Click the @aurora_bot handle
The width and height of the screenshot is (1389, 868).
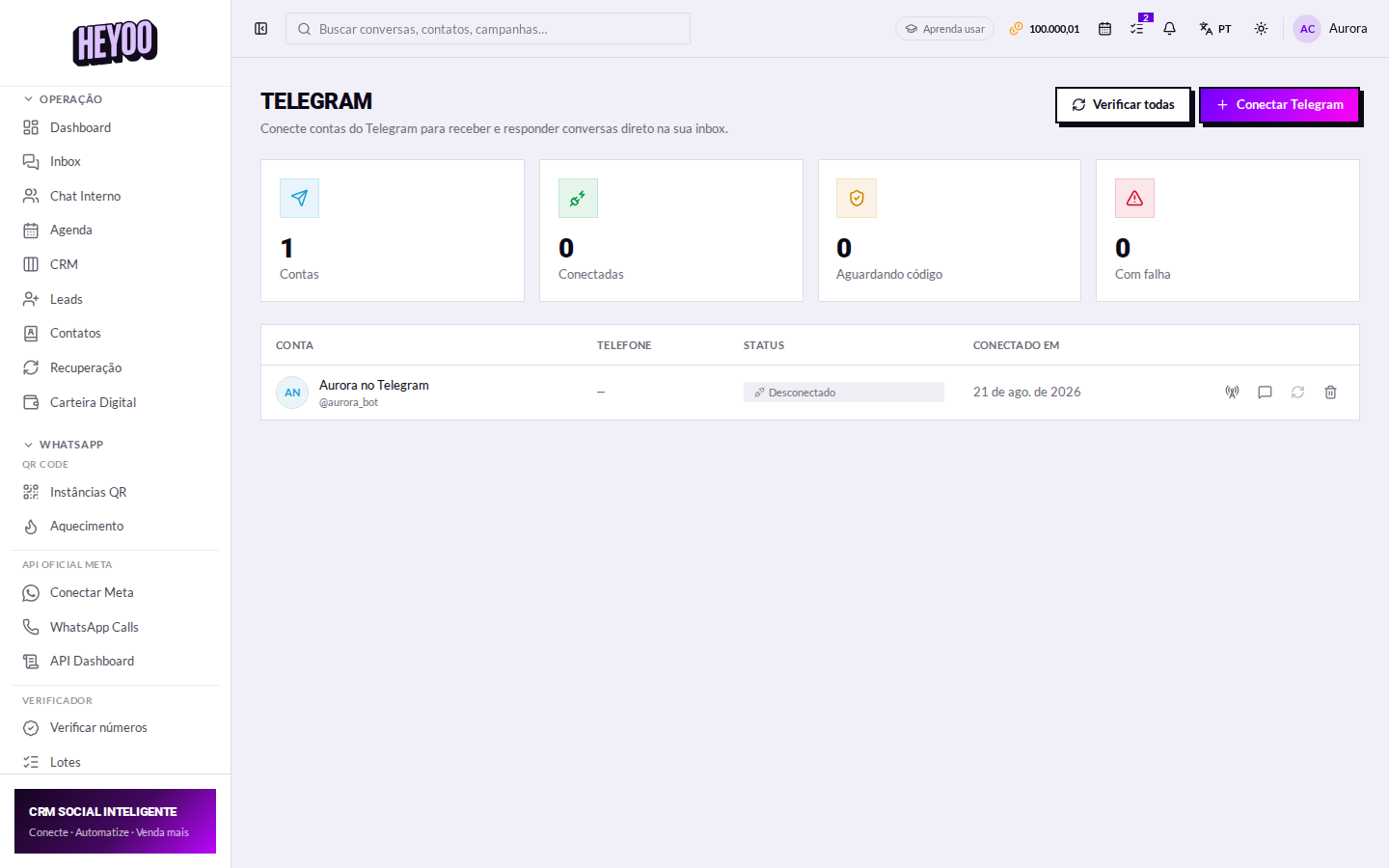(x=348, y=402)
